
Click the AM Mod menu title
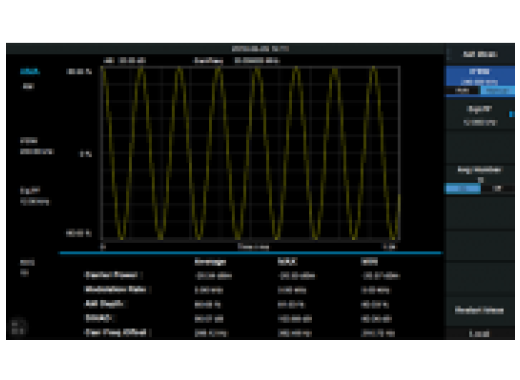[480, 54]
